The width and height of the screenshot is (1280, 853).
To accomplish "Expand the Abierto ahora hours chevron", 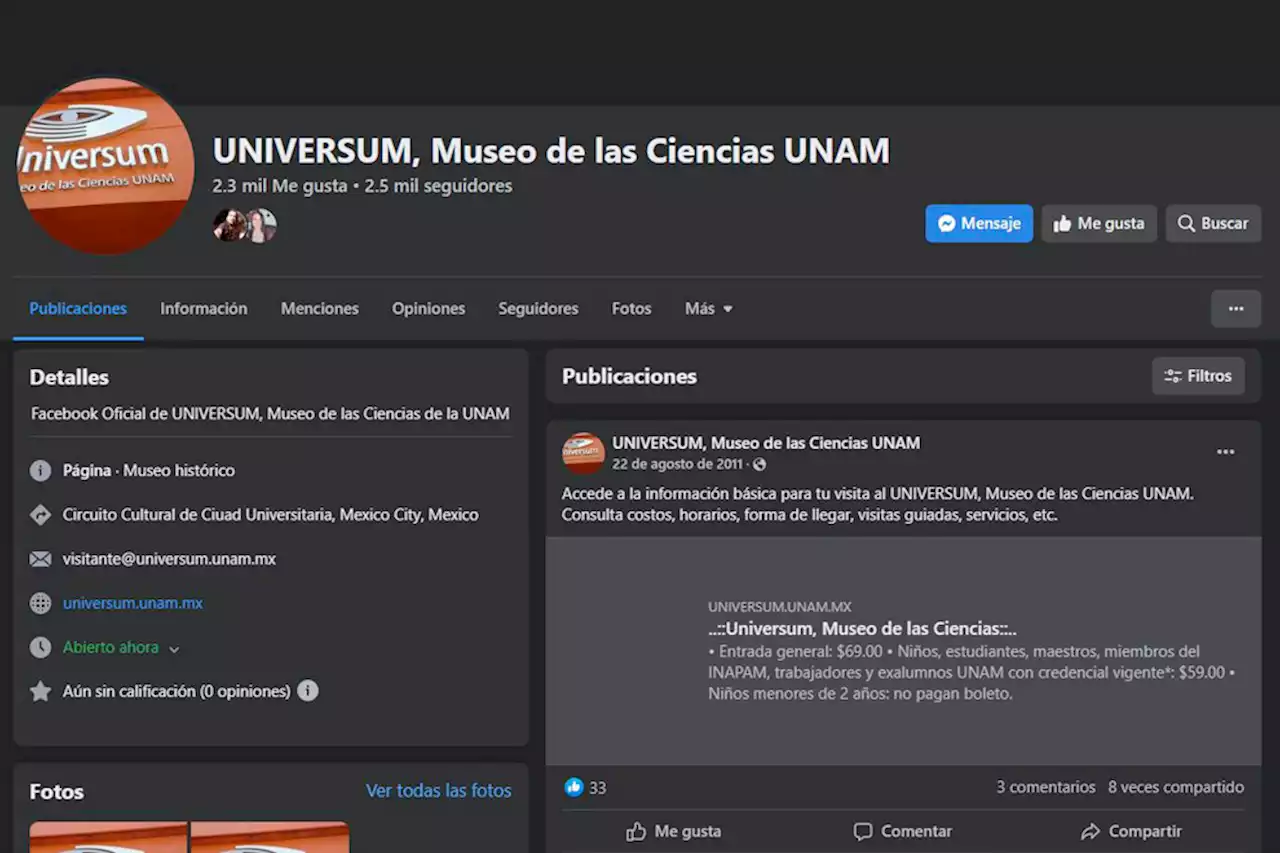I will 174,649.
